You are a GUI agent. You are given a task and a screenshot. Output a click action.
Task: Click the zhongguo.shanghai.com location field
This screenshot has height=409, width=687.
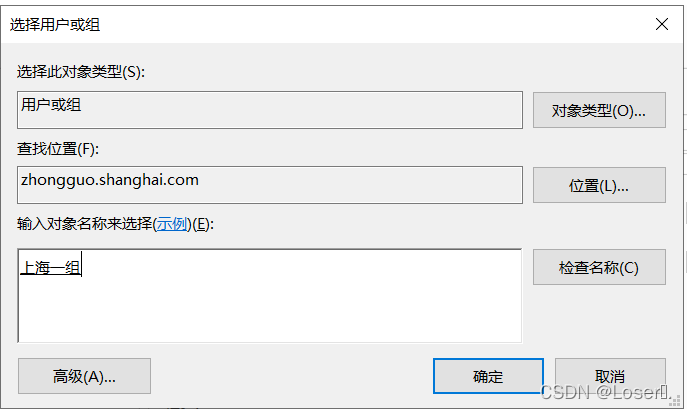[x=109, y=180]
